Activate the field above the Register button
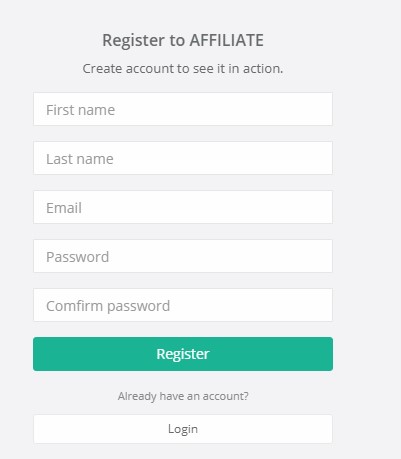 pos(183,305)
